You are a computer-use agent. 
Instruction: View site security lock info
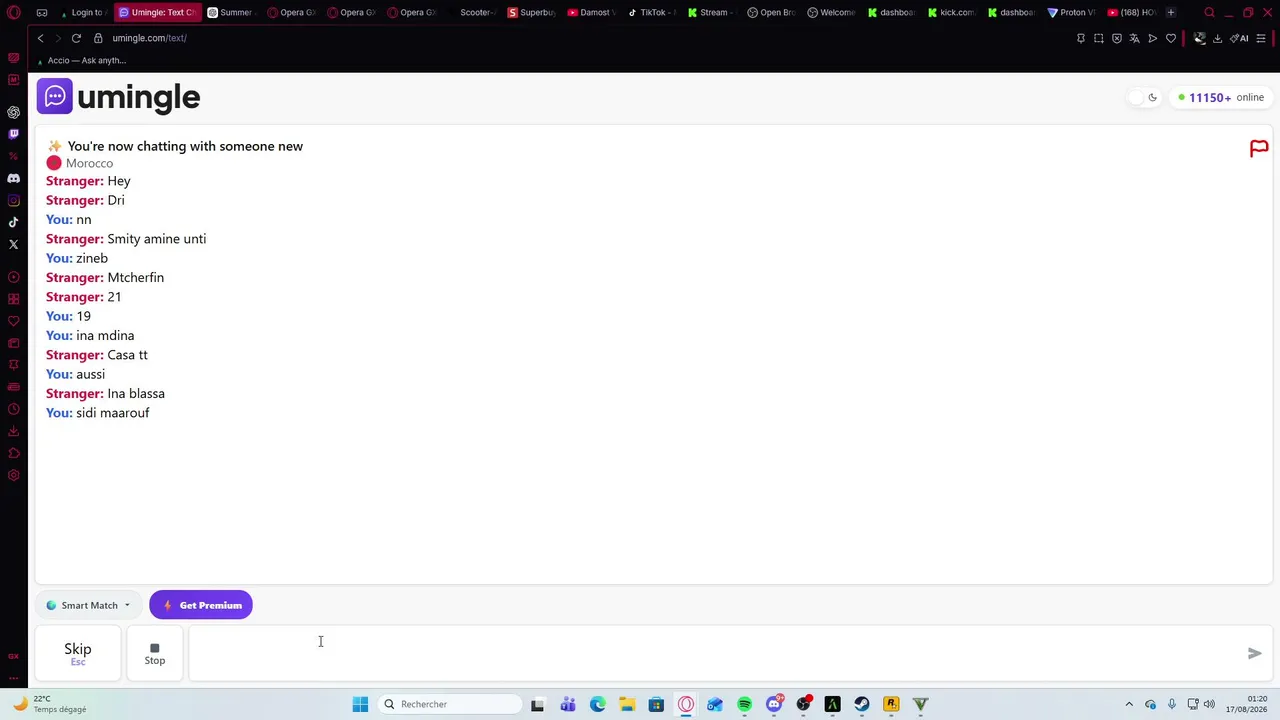pos(98,38)
